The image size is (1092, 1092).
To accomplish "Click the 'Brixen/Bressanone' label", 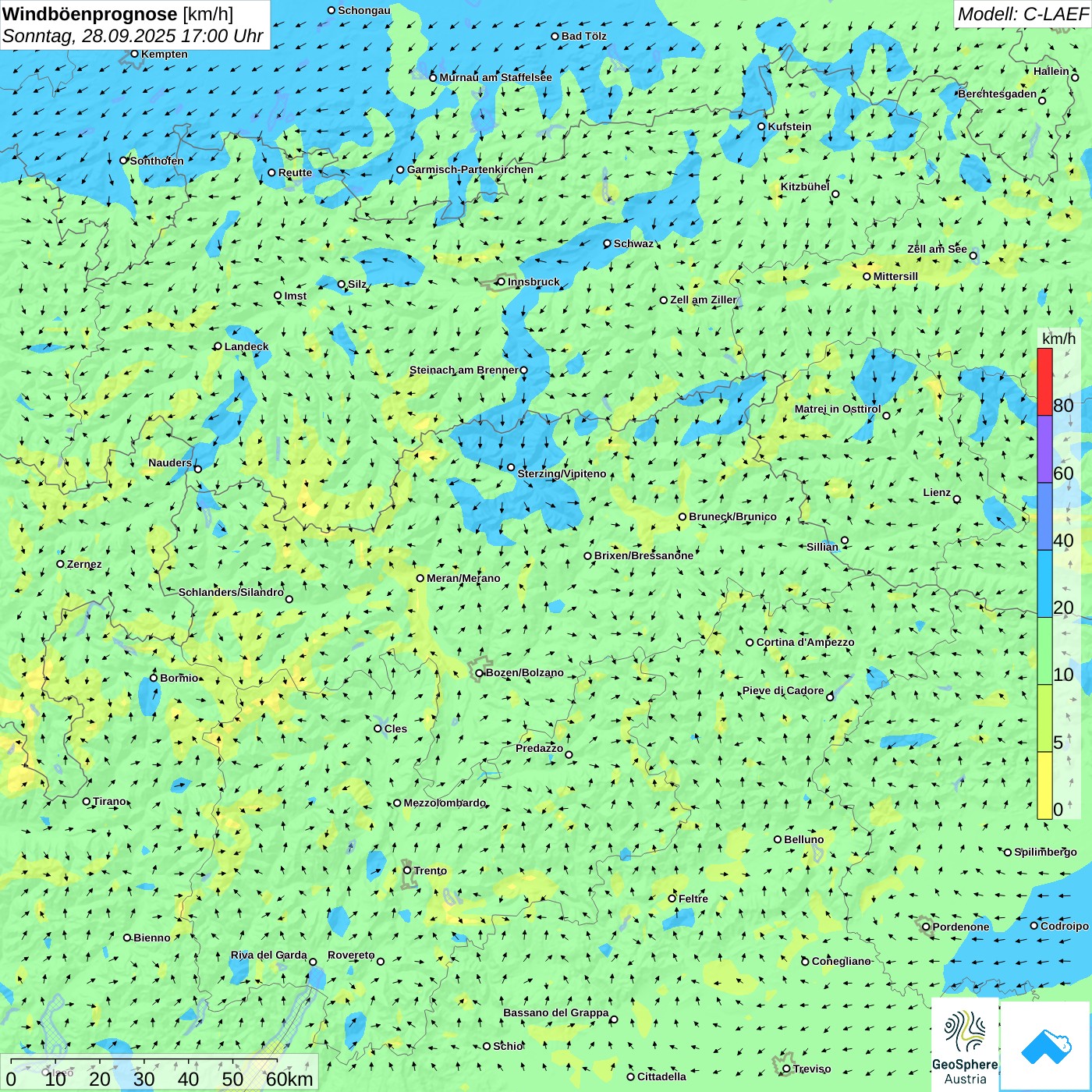I will coord(643,555).
